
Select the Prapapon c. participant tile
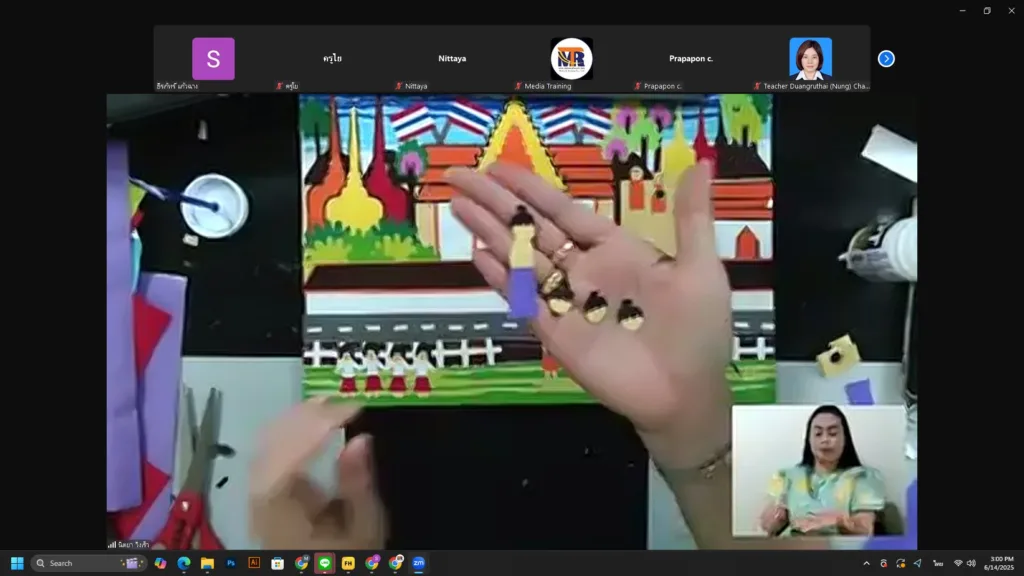(x=691, y=59)
